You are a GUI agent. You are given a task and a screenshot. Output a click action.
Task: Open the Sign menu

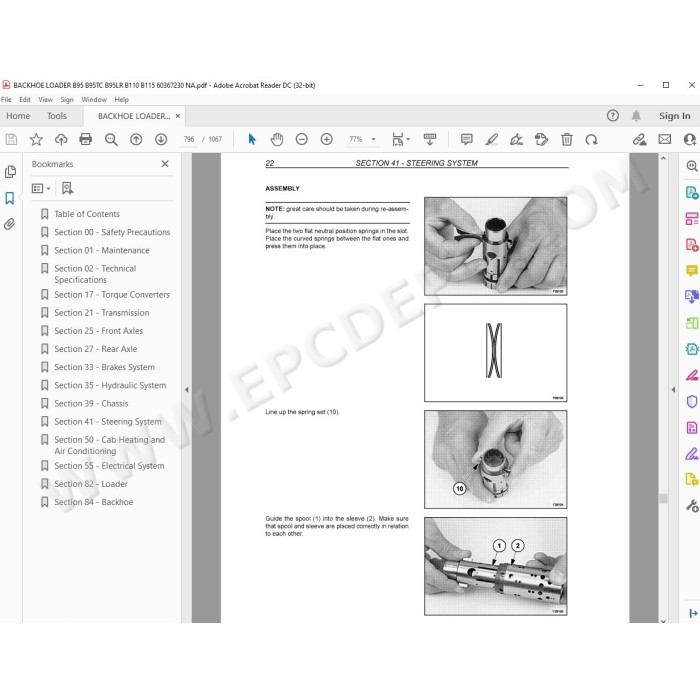point(67,100)
